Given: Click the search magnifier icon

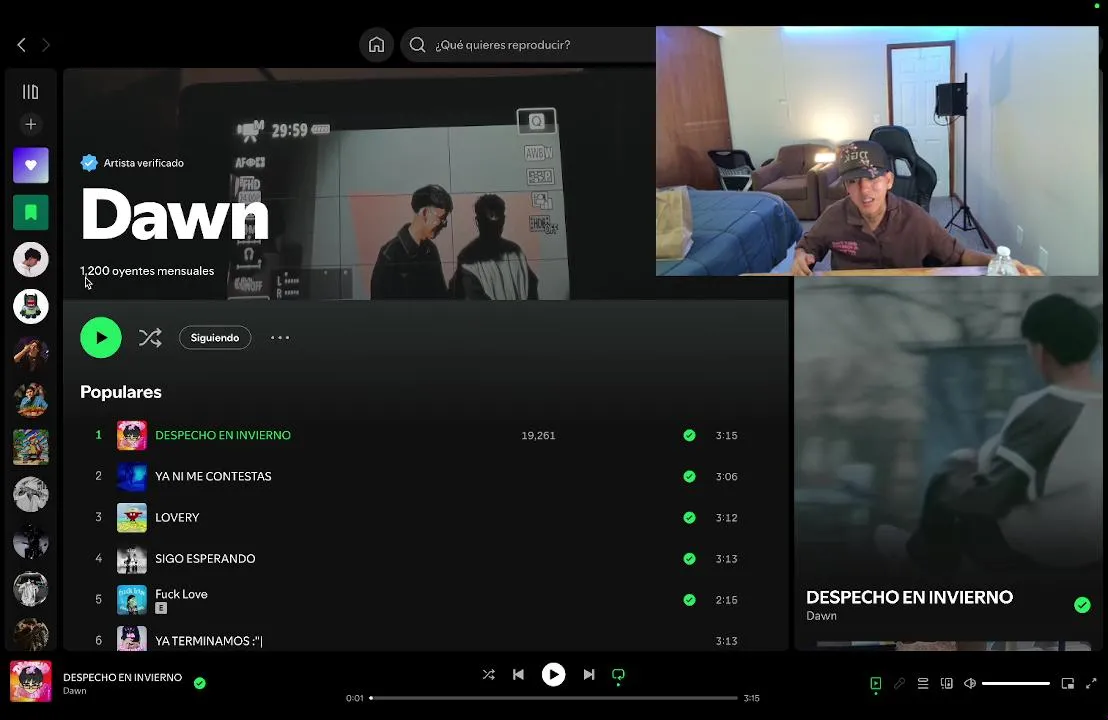Looking at the screenshot, I should [418, 45].
